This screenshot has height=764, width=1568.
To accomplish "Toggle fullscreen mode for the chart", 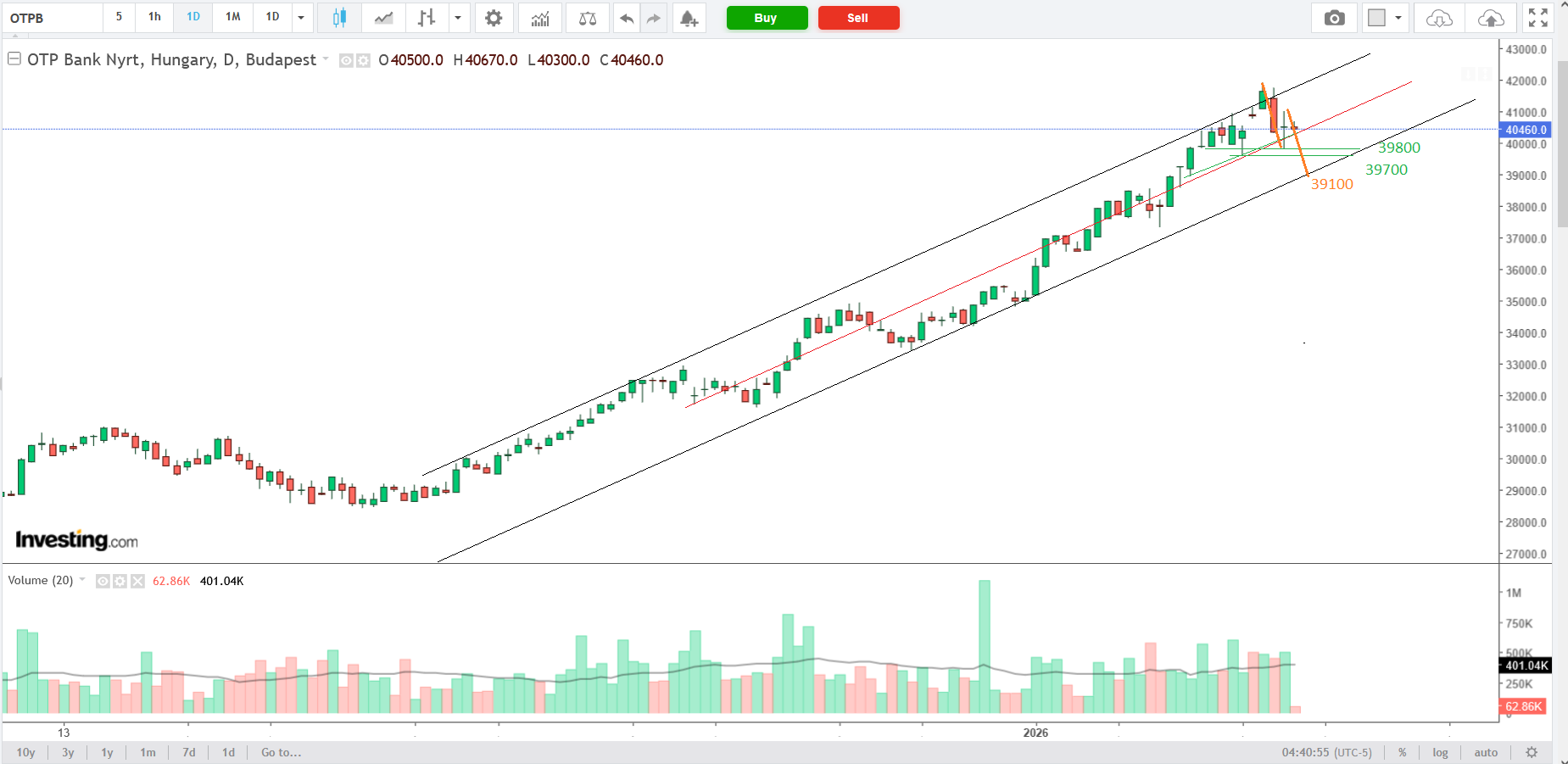I will [x=1537, y=18].
